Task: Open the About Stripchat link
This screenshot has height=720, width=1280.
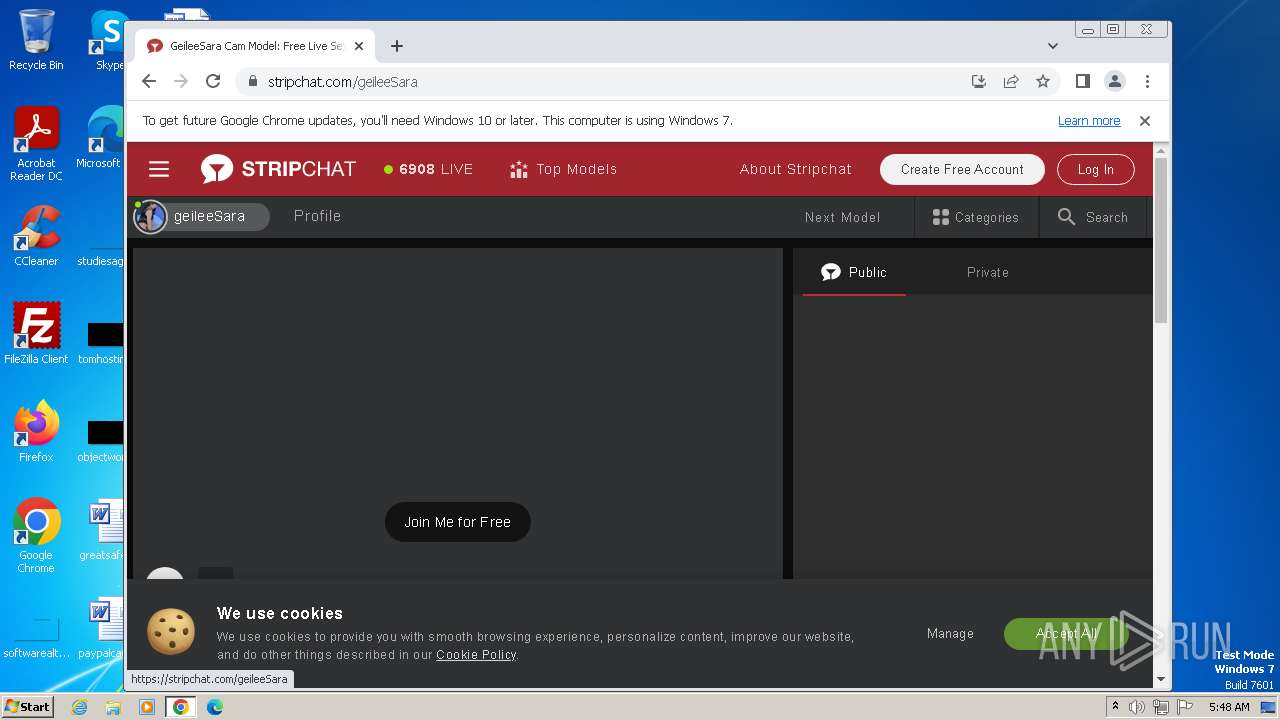Action: 796,169
